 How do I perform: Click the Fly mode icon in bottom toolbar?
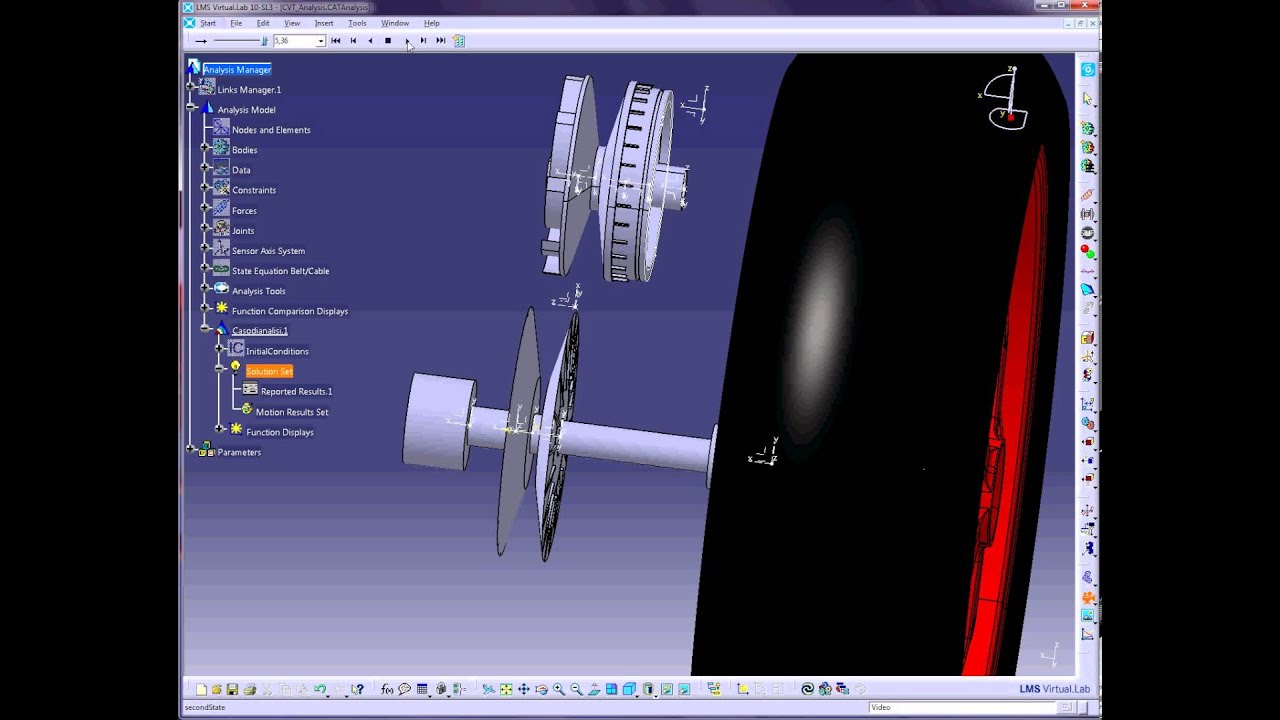point(489,689)
